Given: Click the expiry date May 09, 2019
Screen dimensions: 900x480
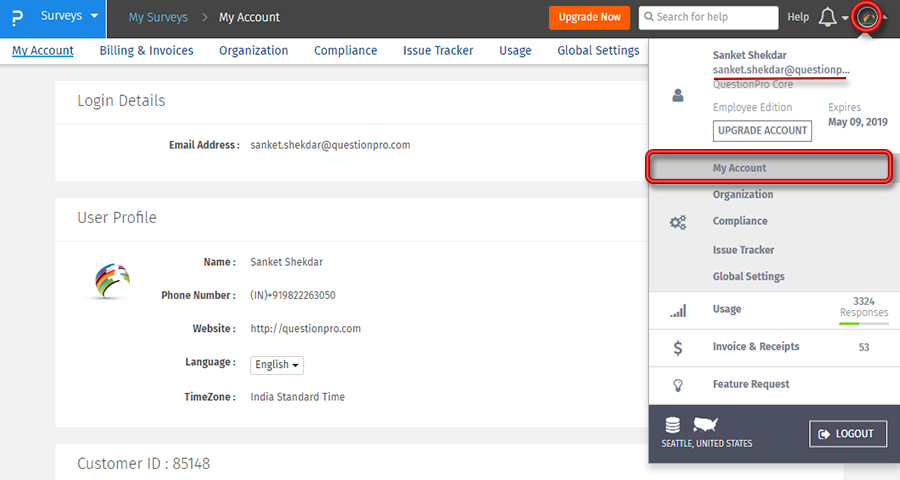Looking at the screenshot, I should pos(858,122).
